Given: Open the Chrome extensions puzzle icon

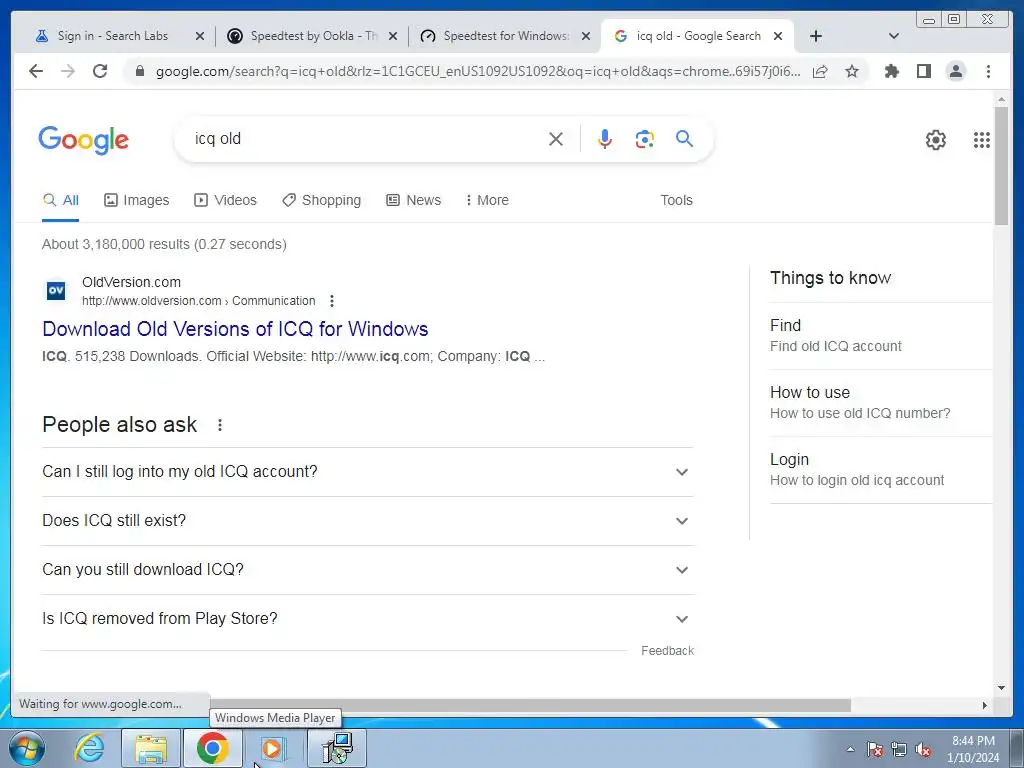Looking at the screenshot, I should tap(891, 71).
